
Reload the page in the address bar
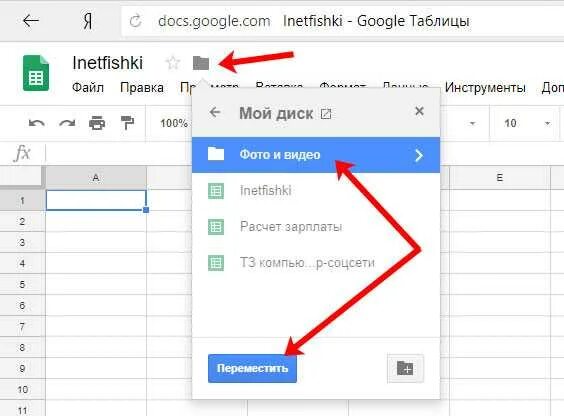click(135, 21)
